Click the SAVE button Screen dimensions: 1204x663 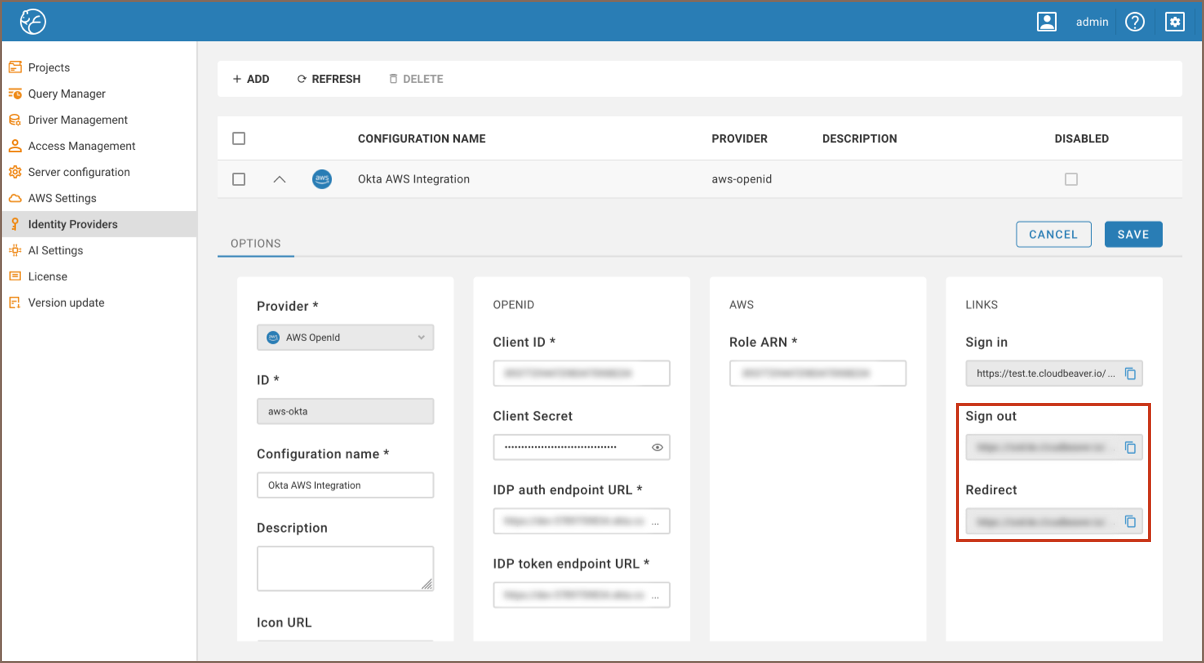point(1133,234)
